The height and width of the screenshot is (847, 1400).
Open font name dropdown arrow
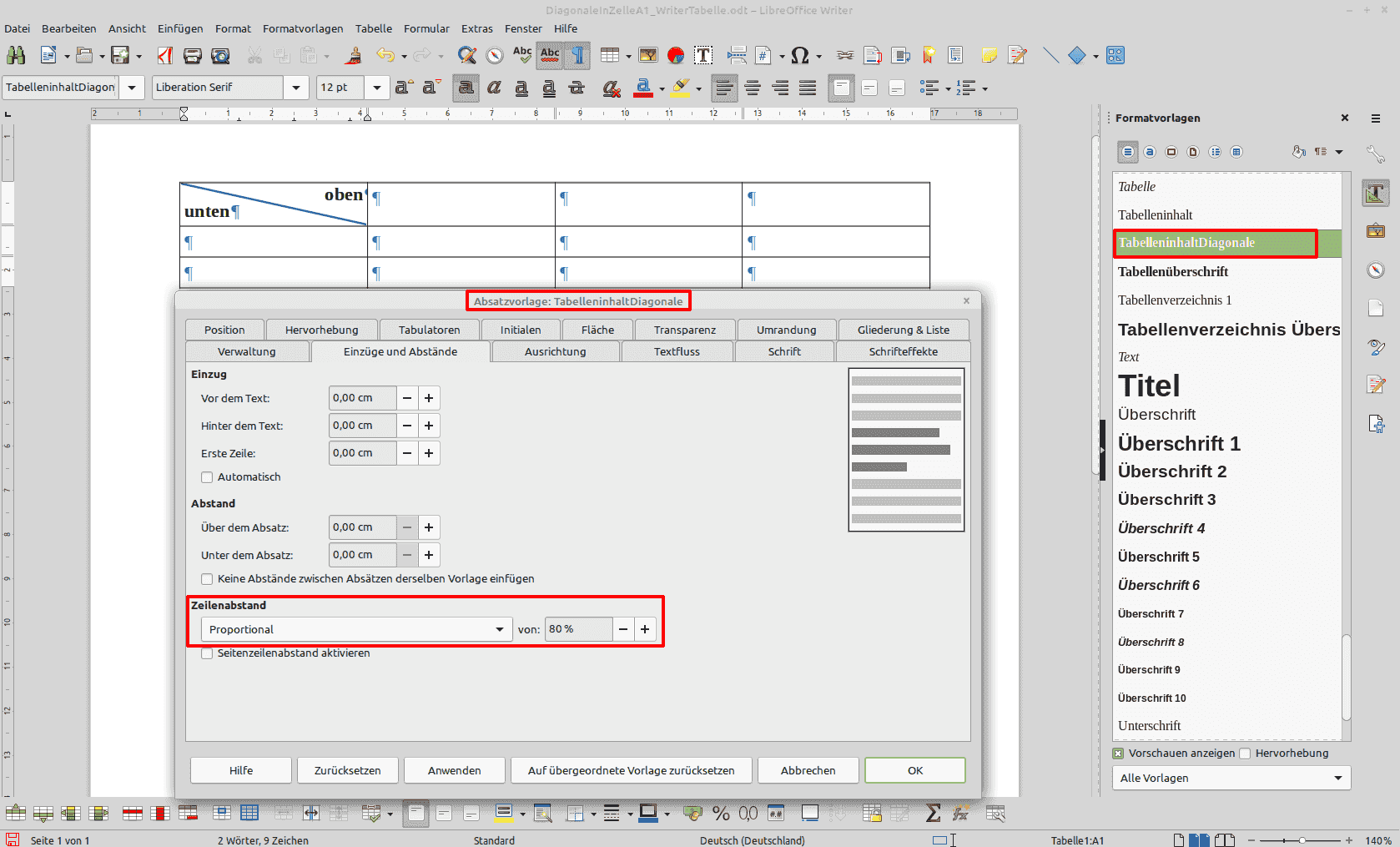tap(296, 88)
